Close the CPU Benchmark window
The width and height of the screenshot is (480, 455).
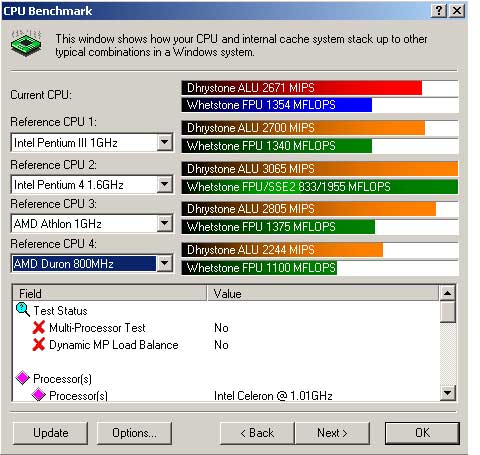point(457,11)
